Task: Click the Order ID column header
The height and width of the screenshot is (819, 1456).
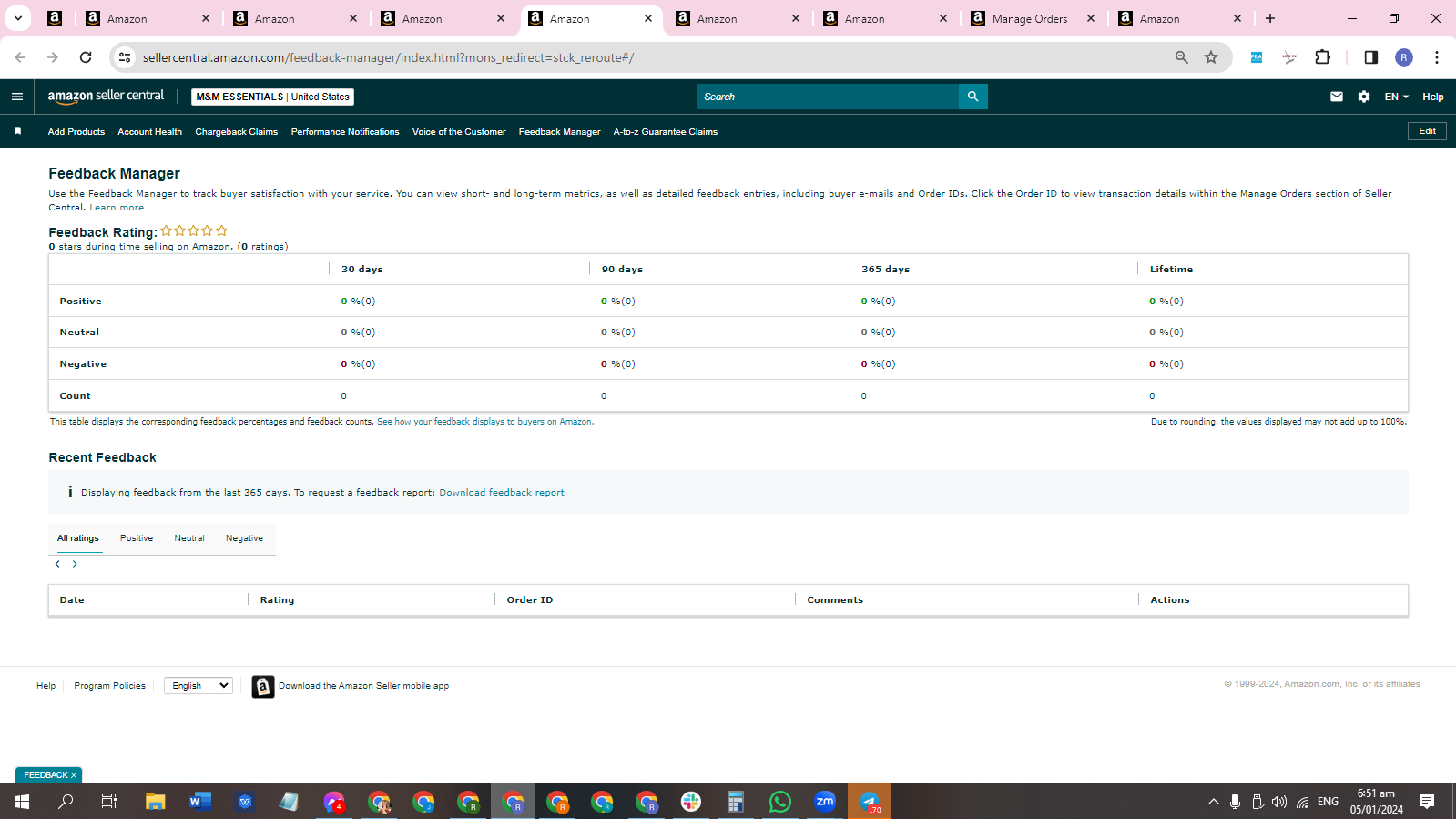Action: pos(529,600)
